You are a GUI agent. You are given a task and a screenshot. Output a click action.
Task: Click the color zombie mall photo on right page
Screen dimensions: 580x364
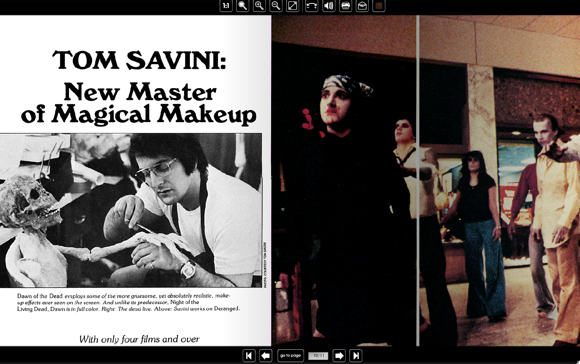[426, 181]
